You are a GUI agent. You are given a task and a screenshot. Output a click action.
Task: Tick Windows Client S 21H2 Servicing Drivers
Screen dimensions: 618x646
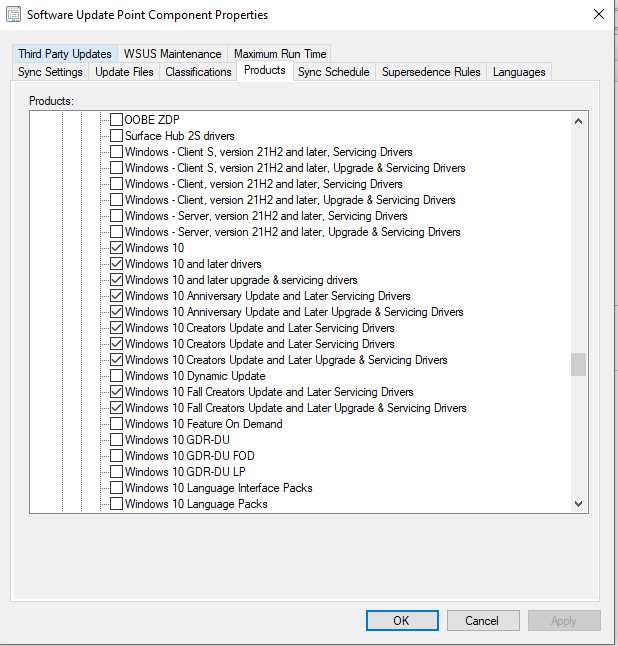point(117,152)
